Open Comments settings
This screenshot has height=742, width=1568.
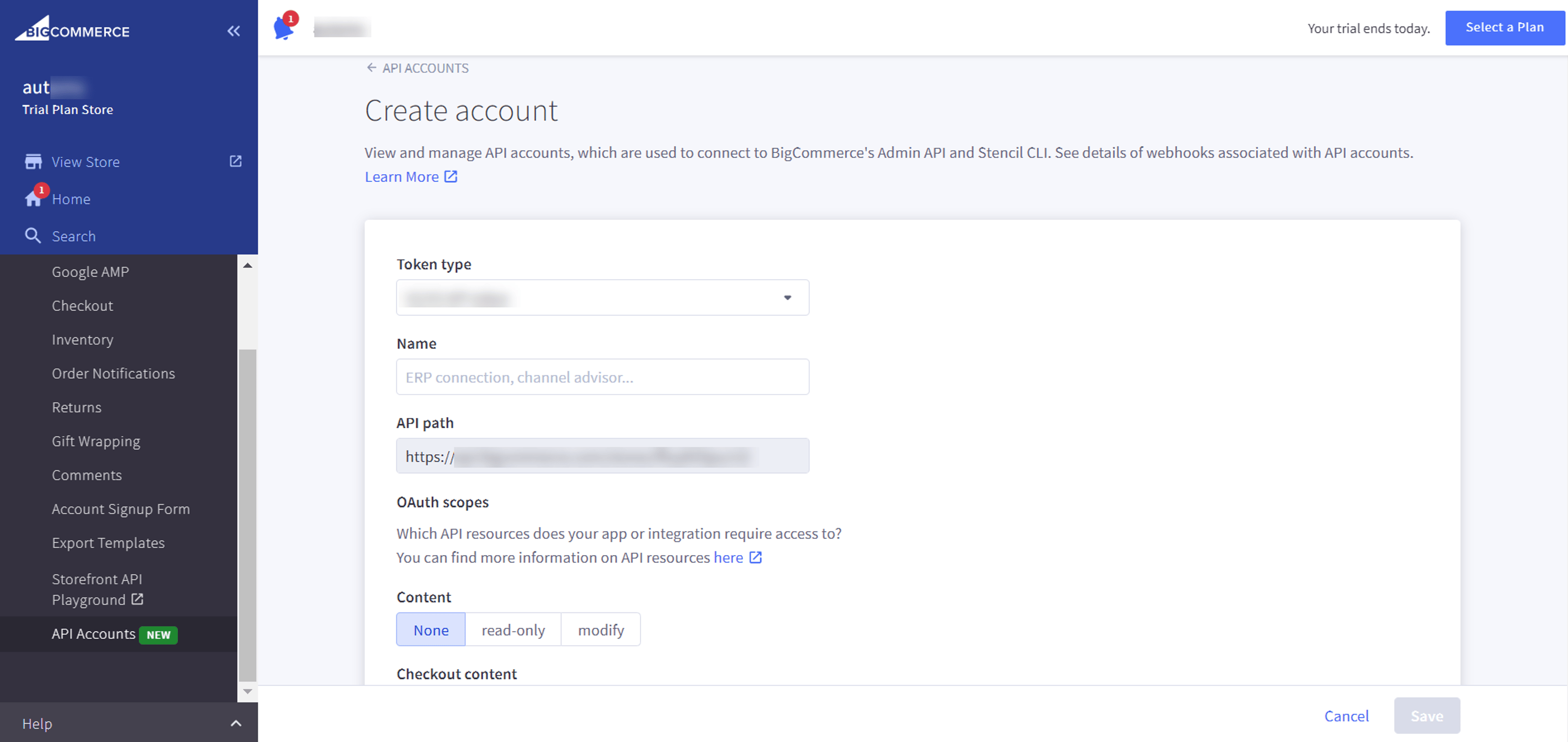87,475
